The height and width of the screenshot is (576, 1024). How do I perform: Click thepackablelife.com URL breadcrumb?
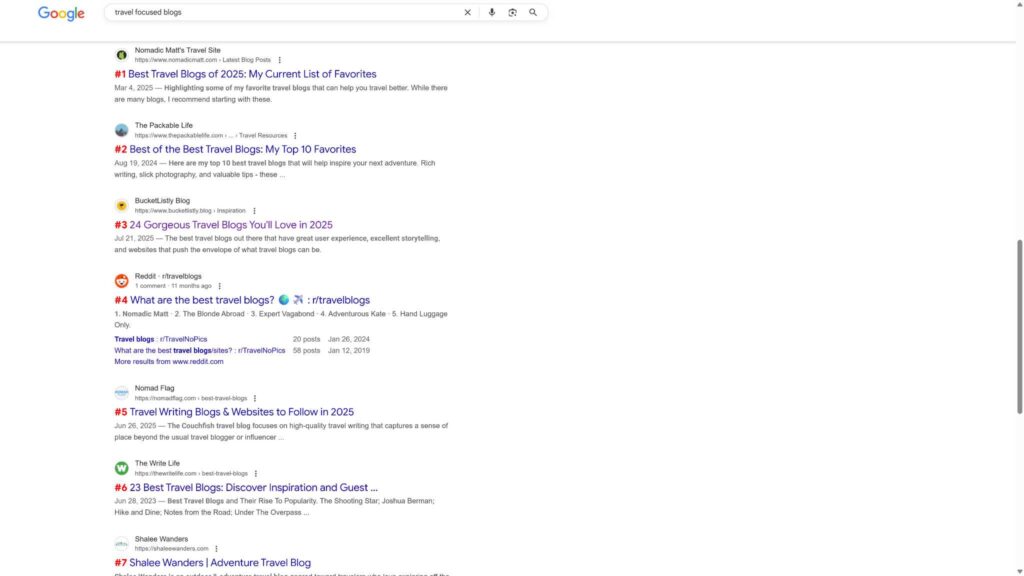(x=211, y=136)
